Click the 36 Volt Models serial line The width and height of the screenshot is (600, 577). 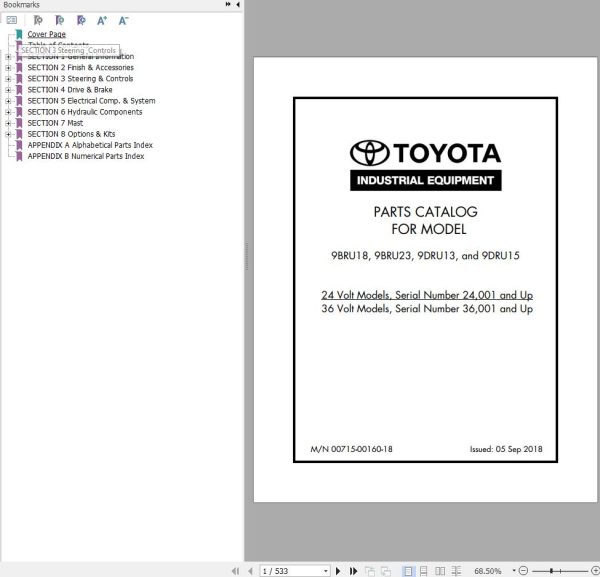[x=427, y=308]
